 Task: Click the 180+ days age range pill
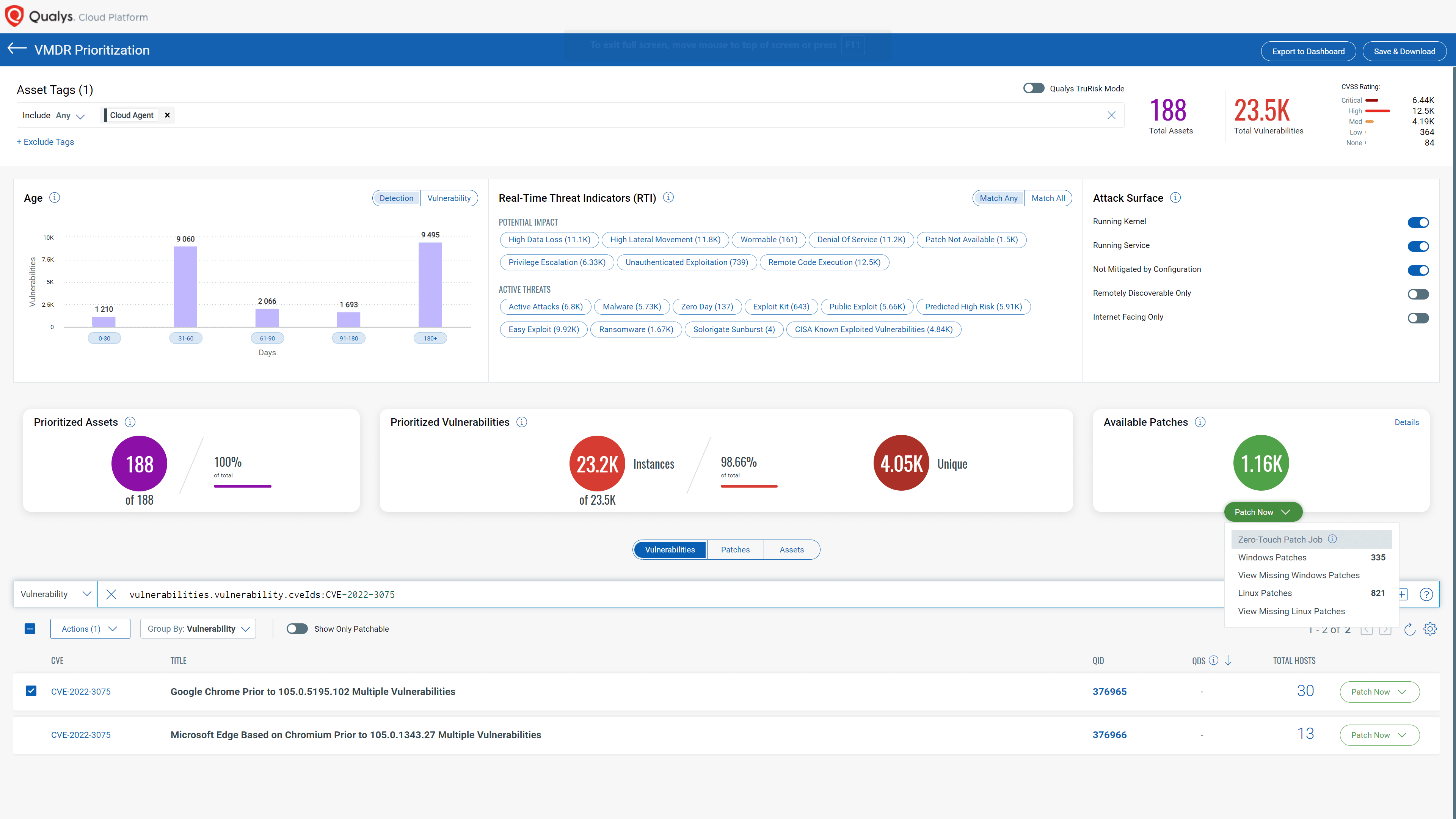(x=430, y=338)
